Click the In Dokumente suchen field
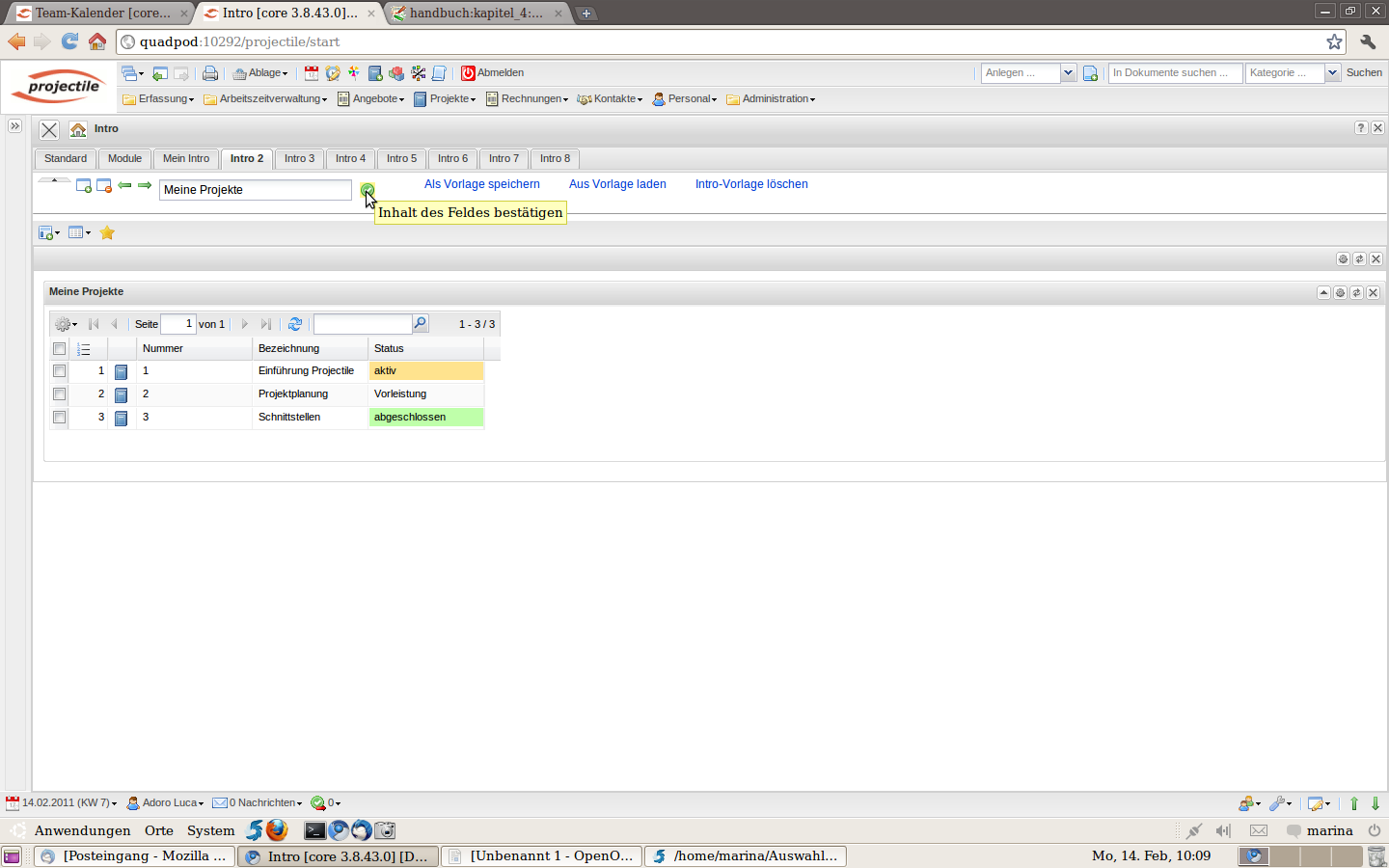This screenshot has width=1389, height=868. coord(1175,73)
